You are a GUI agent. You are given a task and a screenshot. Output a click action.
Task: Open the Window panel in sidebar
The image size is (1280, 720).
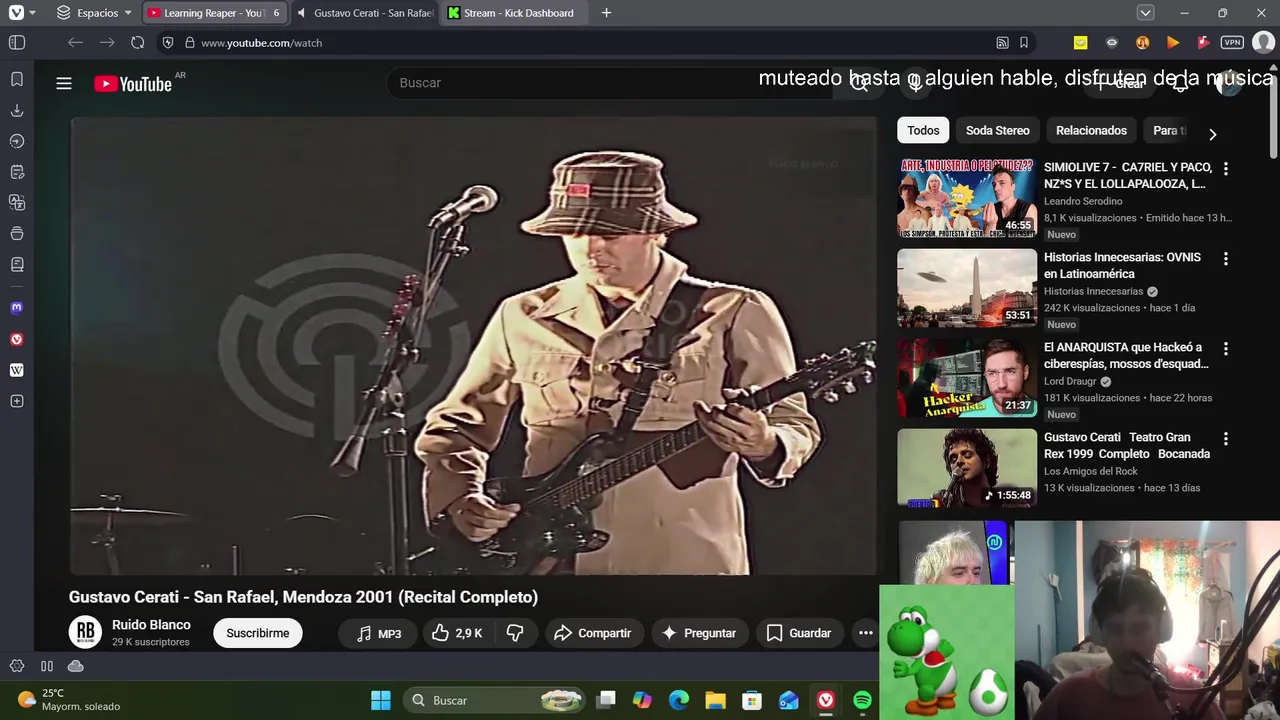coord(17,234)
